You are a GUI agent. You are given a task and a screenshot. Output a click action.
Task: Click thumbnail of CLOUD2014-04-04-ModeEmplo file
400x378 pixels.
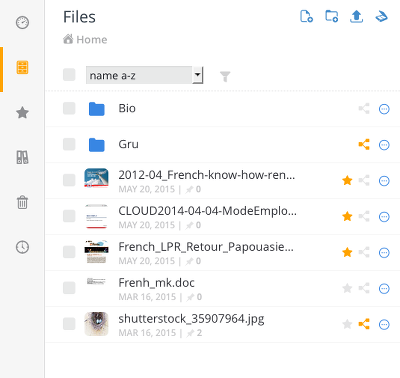96,216
